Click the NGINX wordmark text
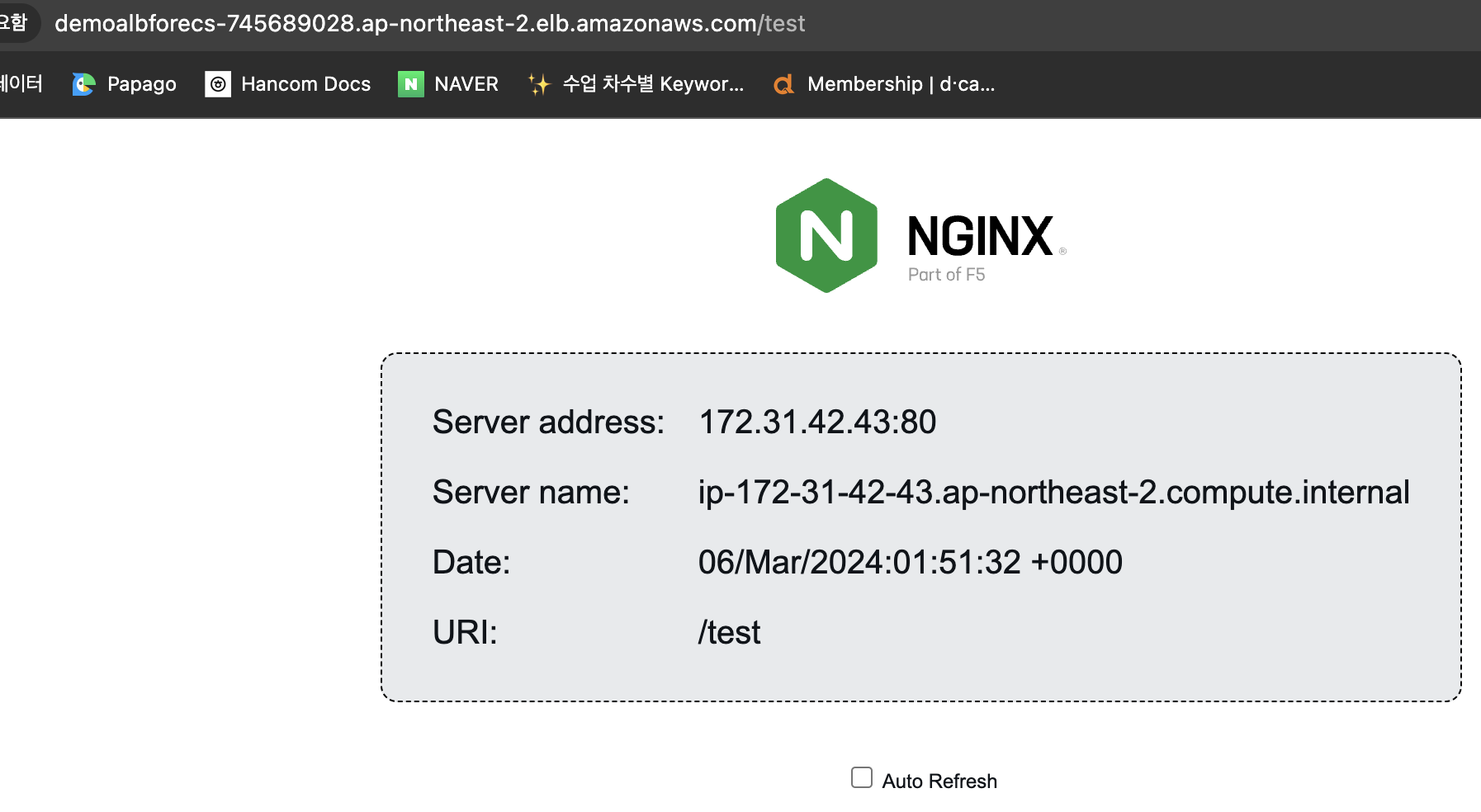 tap(980, 237)
